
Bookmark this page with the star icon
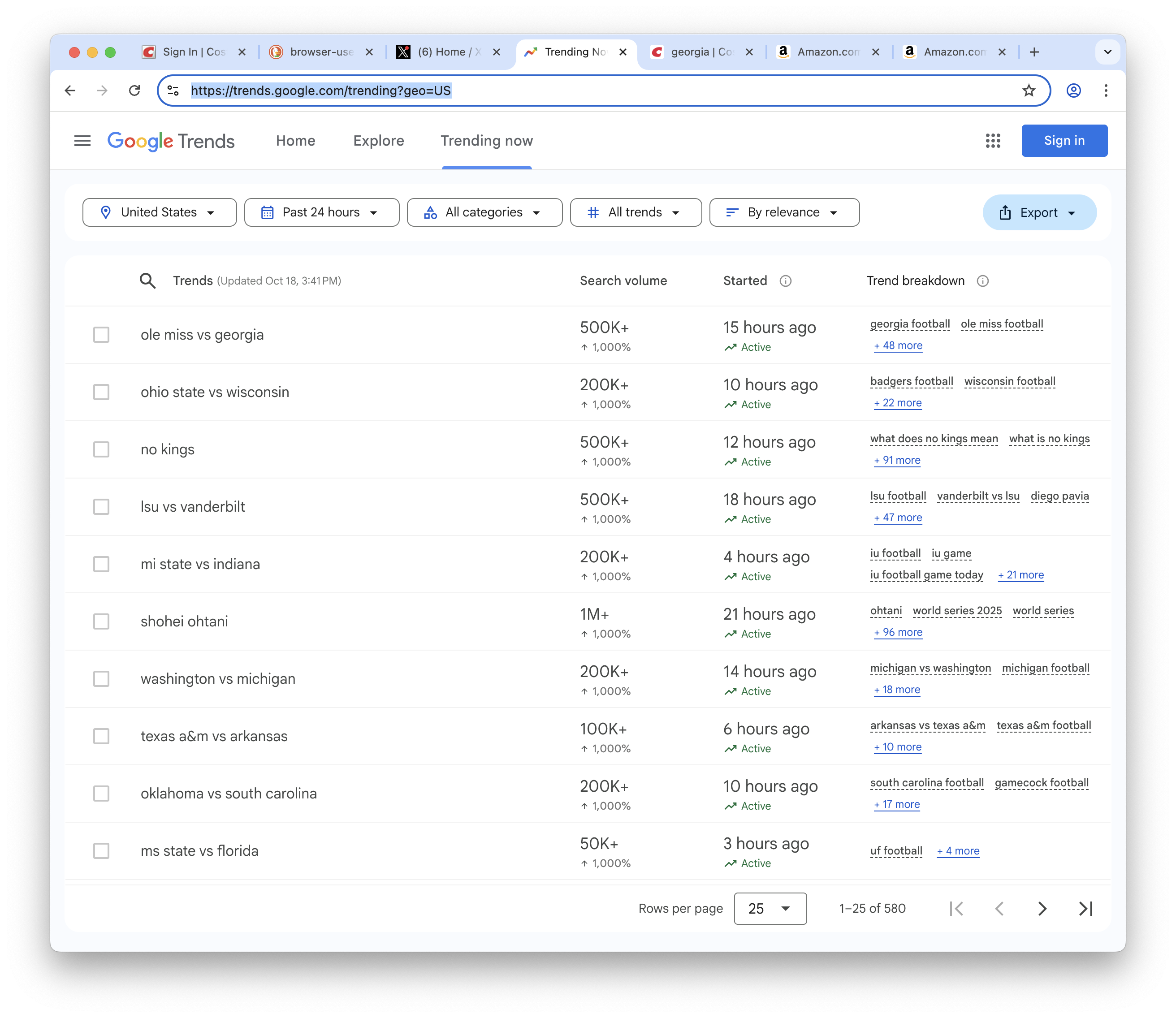pyautogui.click(x=1028, y=91)
